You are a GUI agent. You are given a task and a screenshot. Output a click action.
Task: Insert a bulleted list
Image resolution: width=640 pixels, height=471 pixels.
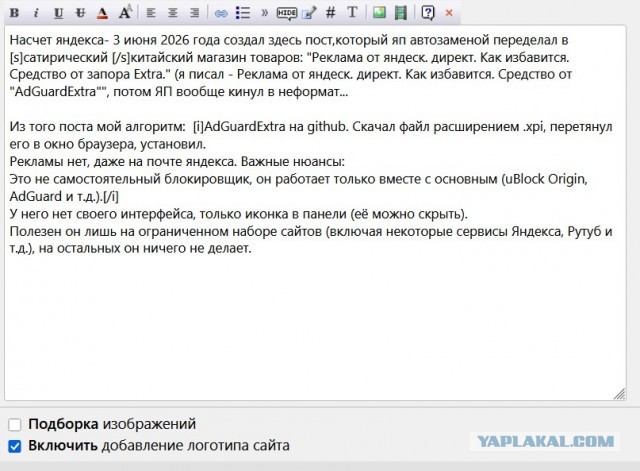click(243, 13)
